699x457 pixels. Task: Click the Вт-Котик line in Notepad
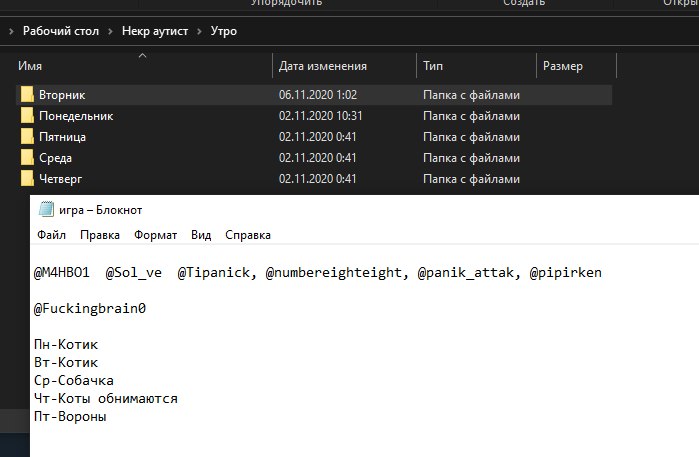click(x=66, y=362)
